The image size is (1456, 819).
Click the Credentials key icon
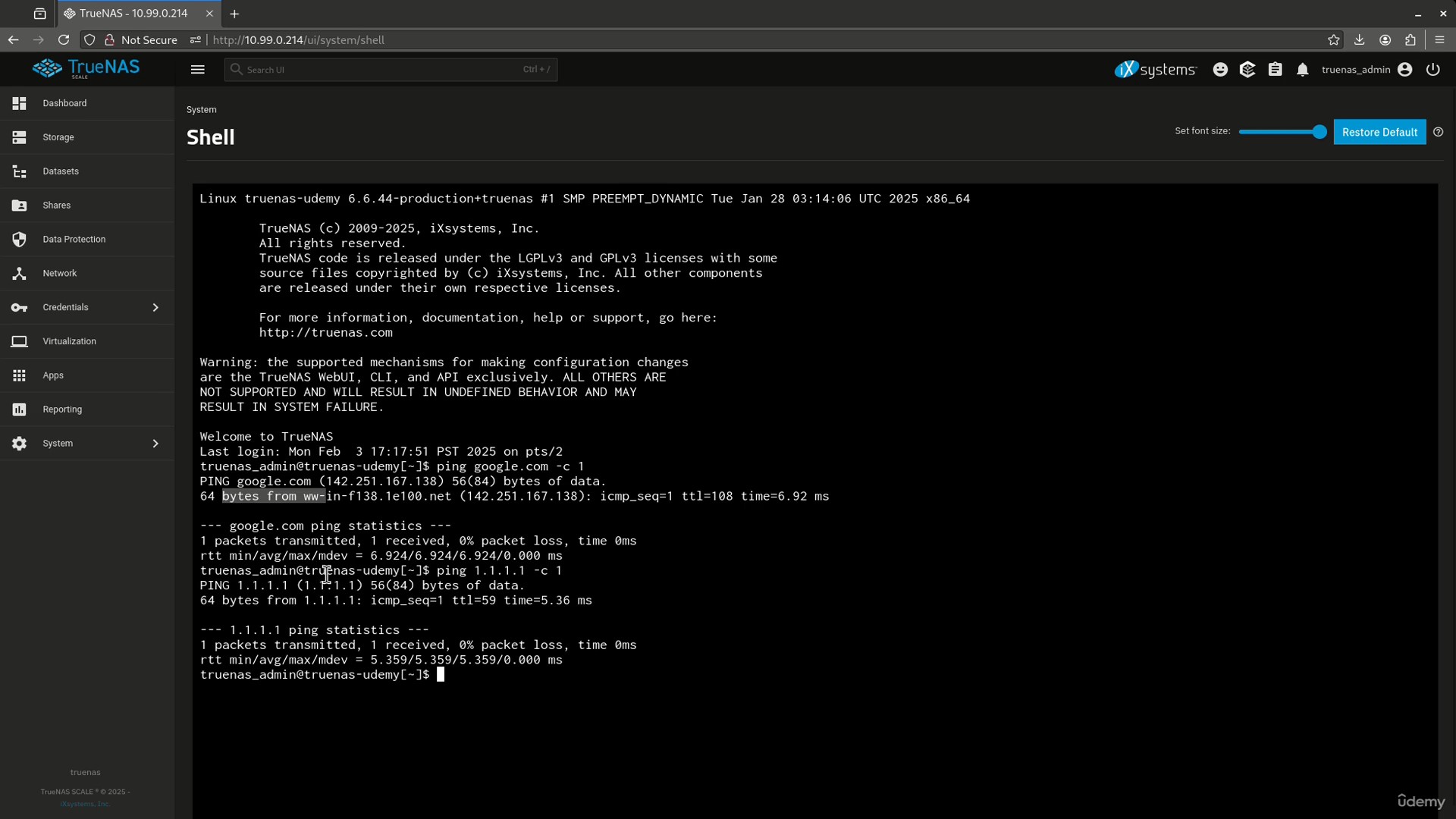click(19, 307)
